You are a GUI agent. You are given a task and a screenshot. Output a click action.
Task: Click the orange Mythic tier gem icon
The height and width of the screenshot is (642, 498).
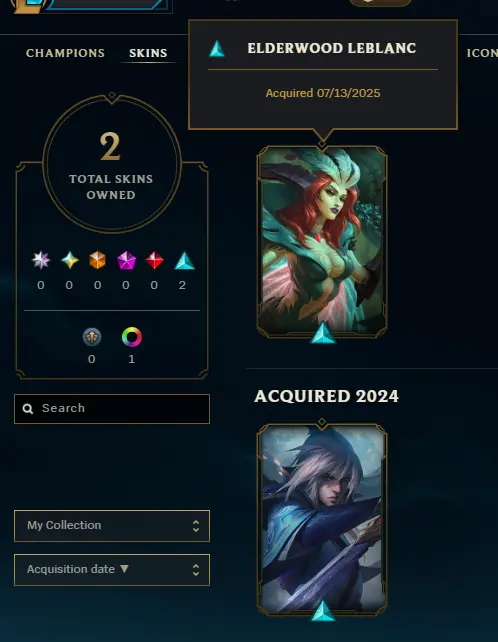click(x=97, y=260)
